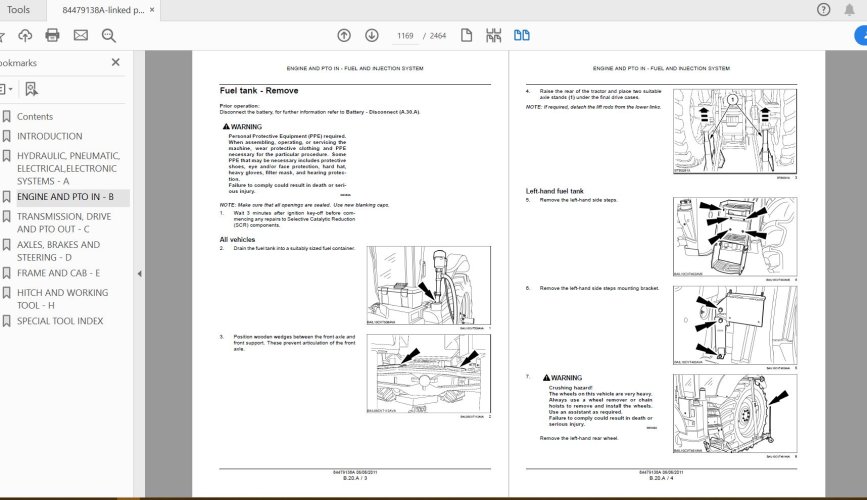Collapse the navigation pane with arrow handle
This screenshot has height=500, width=867.
coord(139,274)
